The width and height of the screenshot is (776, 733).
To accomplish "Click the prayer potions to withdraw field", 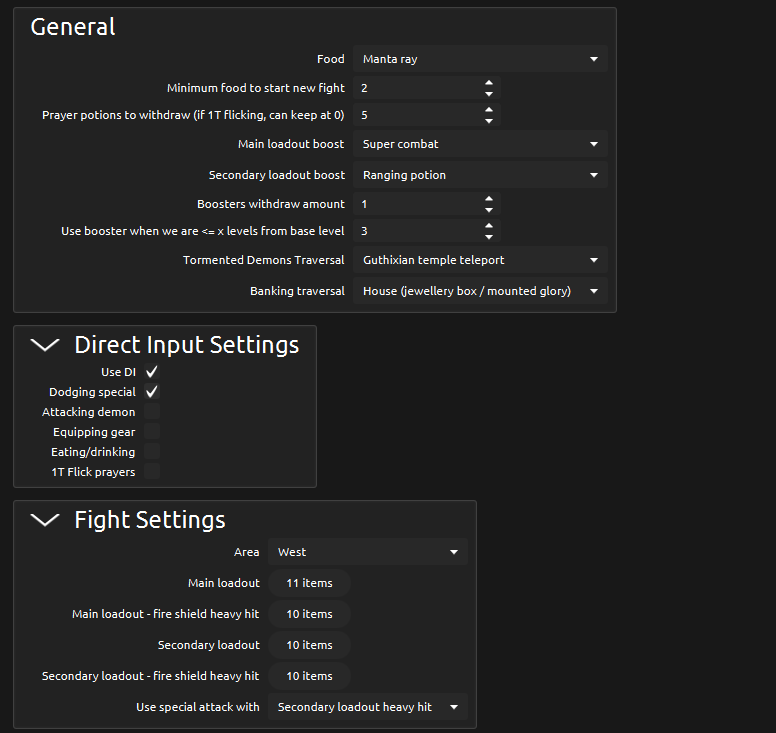I will (416, 115).
